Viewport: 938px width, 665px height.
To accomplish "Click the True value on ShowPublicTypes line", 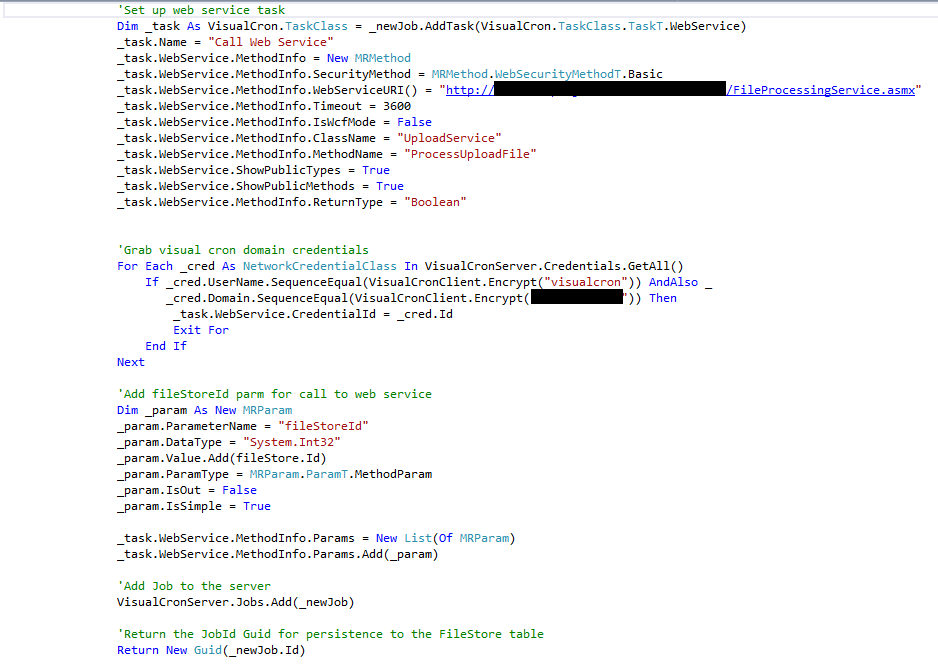I will click(376, 170).
